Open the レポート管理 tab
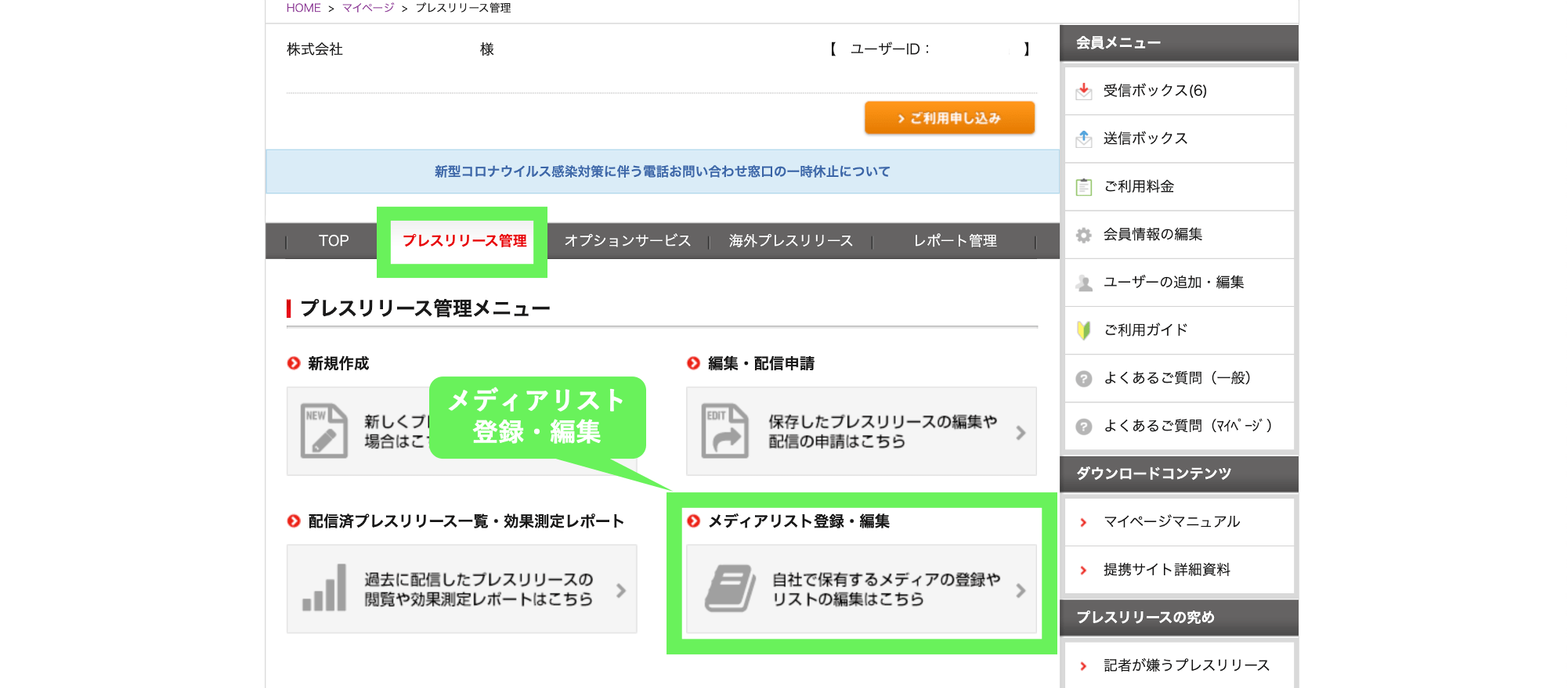This screenshot has width=1568, height=688. point(955,241)
